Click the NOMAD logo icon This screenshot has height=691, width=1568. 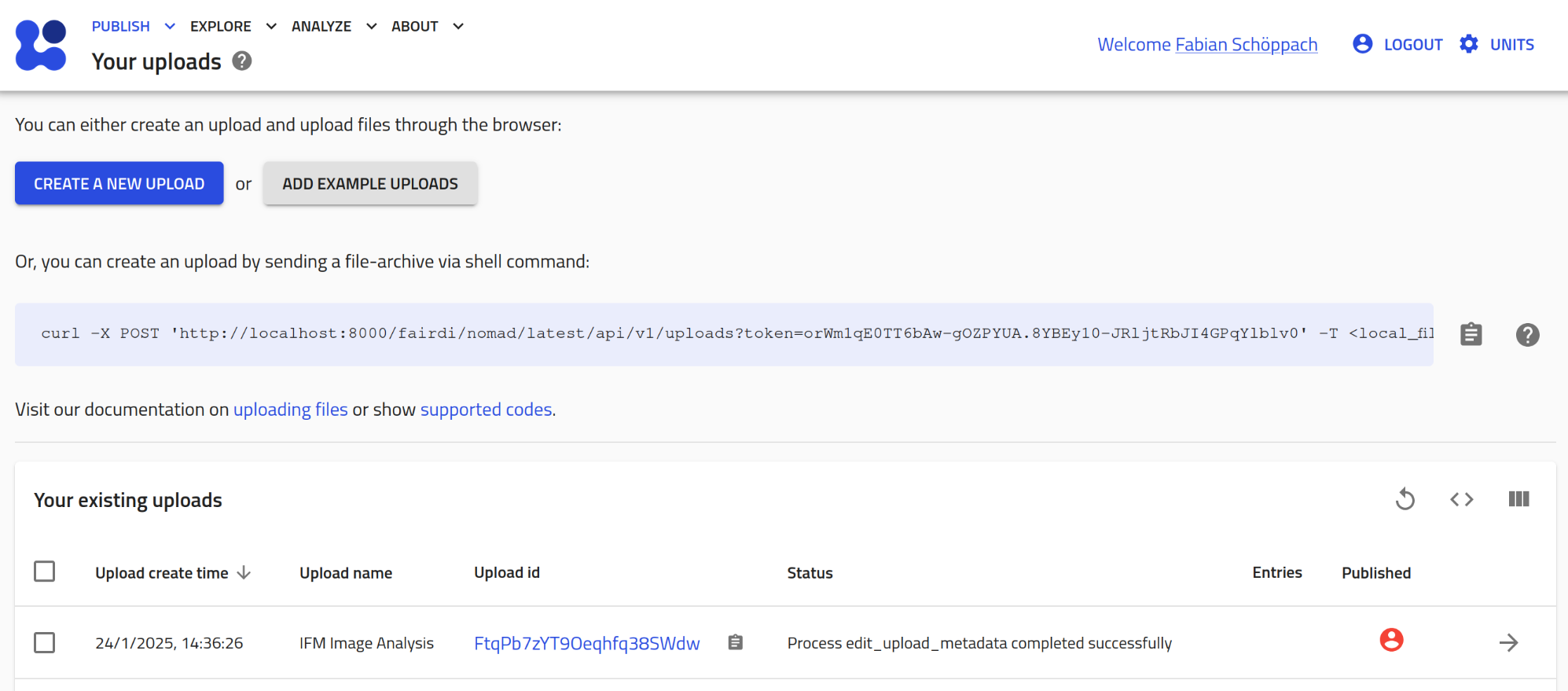(41, 45)
